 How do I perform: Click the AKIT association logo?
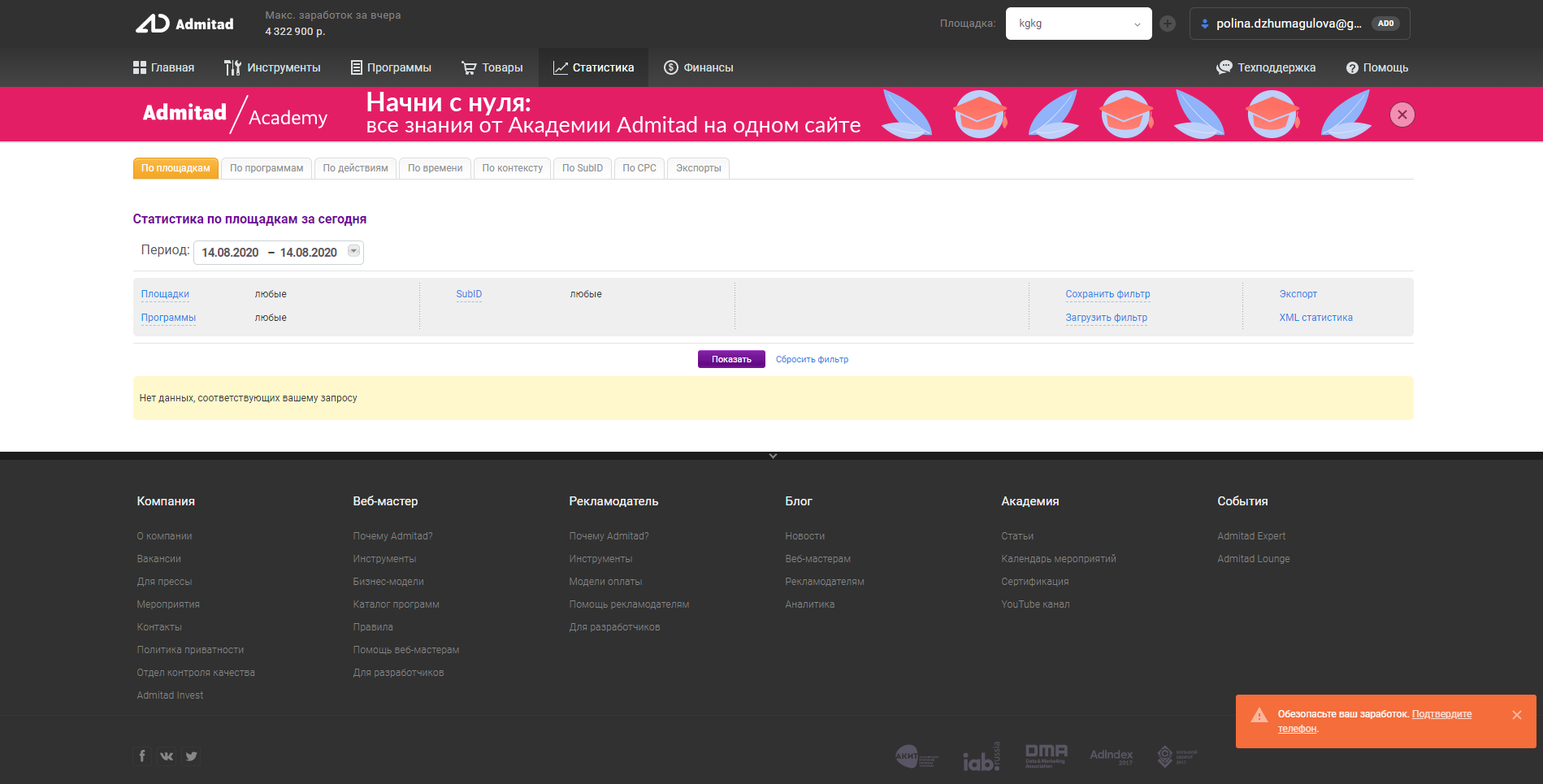pyautogui.click(x=917, y=756)
